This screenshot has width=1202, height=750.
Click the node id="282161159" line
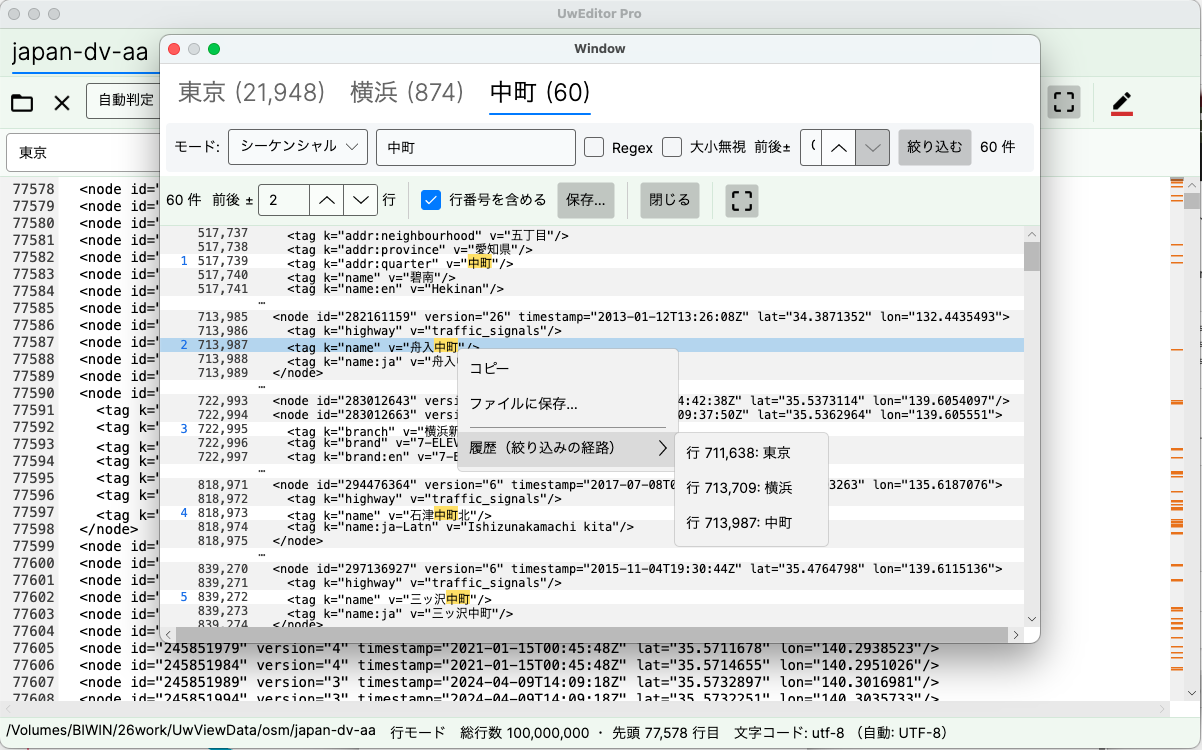click(x=591, y=317)
